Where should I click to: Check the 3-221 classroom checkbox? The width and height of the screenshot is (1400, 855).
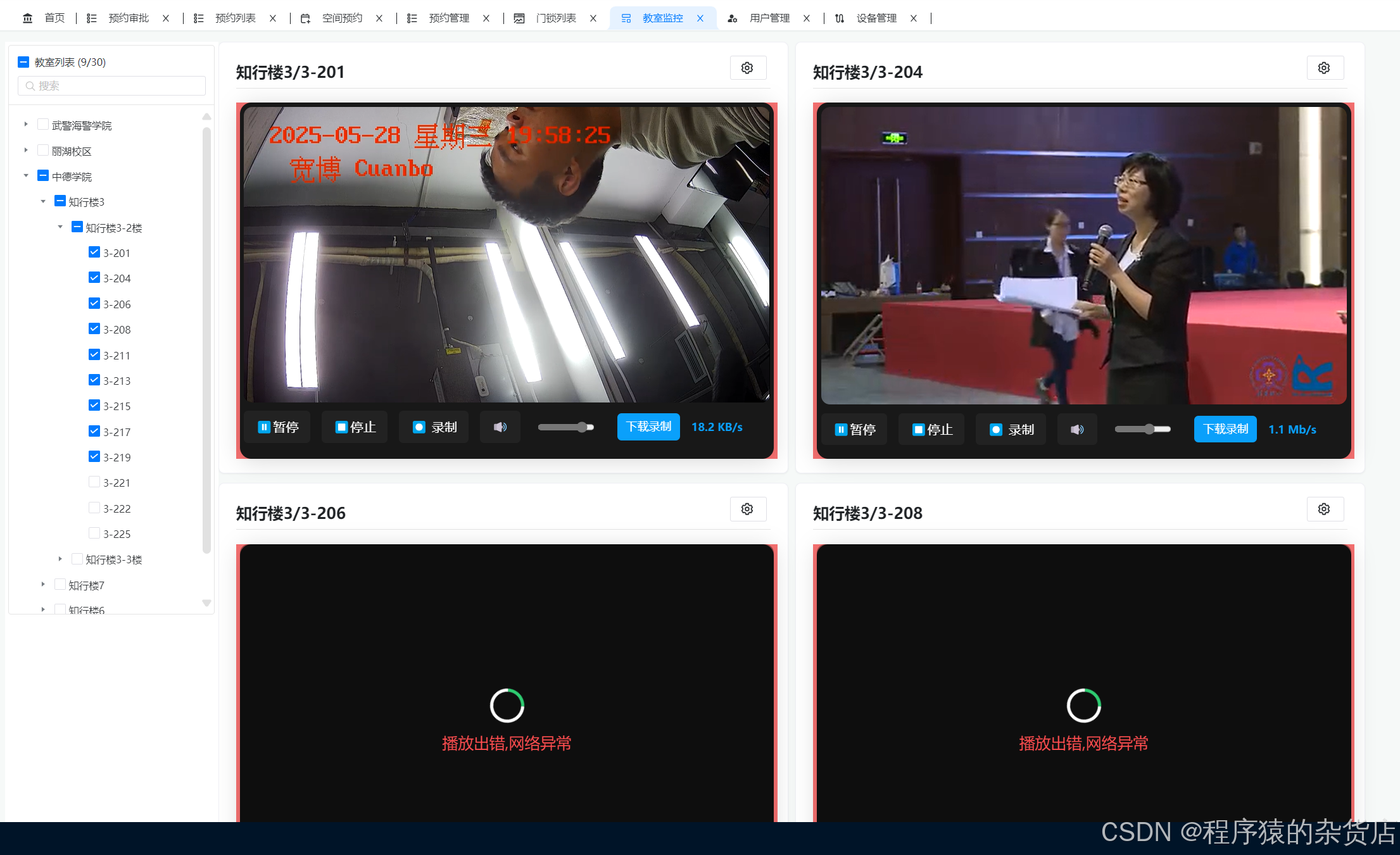point(94,482)
